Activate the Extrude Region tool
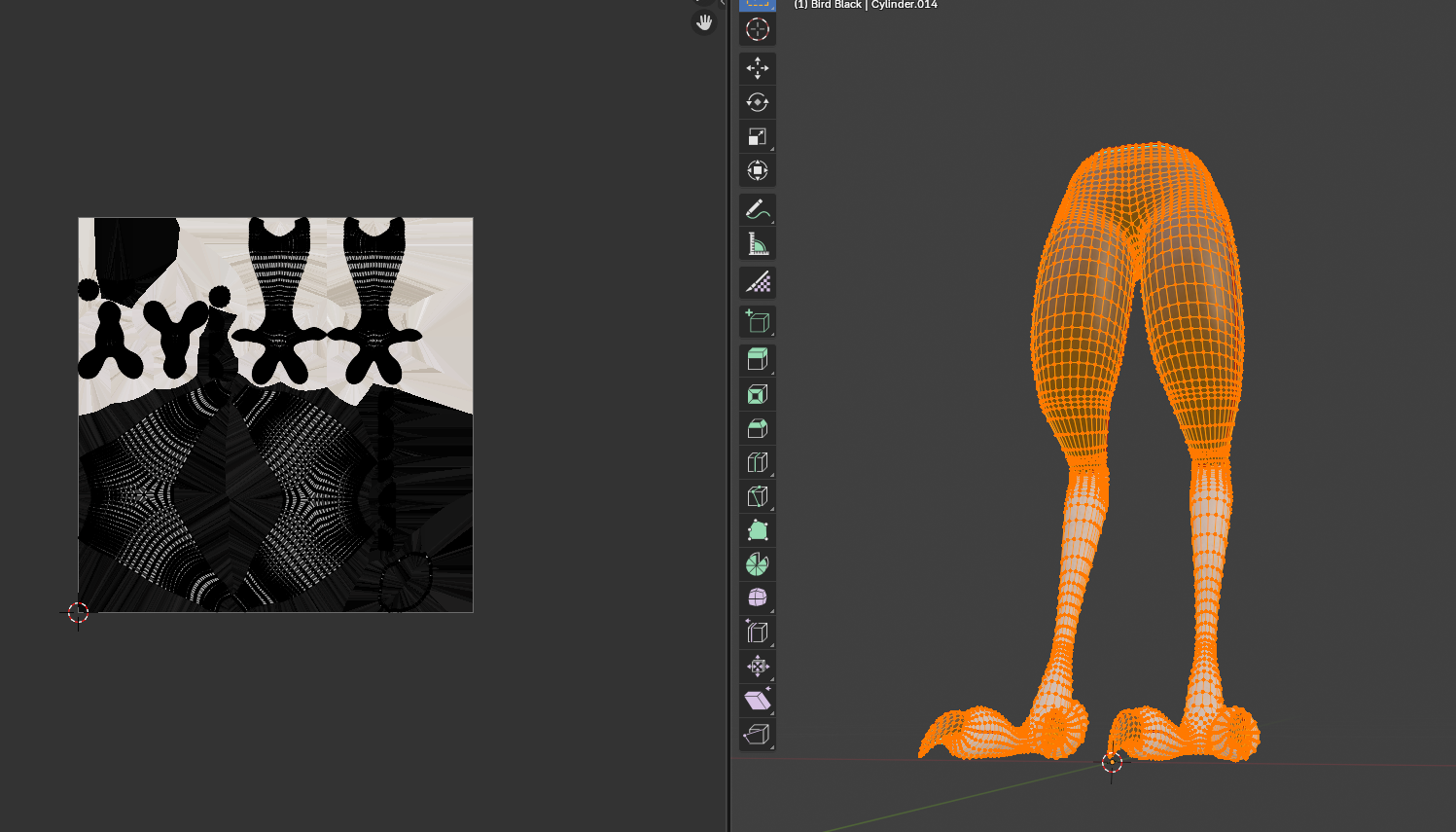1456x832 pixels. point(758,360)
